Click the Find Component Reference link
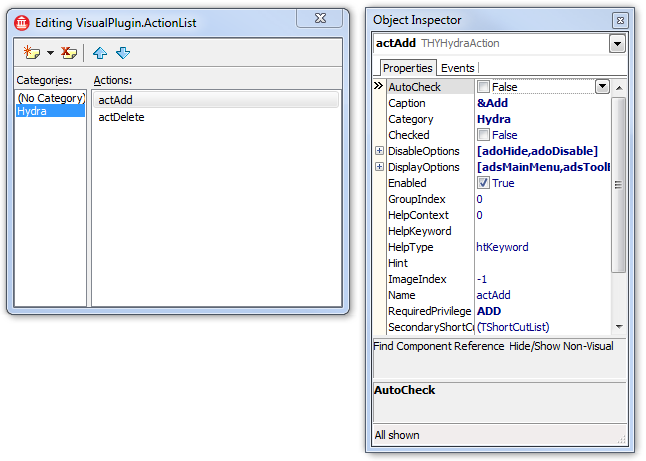The image size is (646, 461). coord(439,346)
